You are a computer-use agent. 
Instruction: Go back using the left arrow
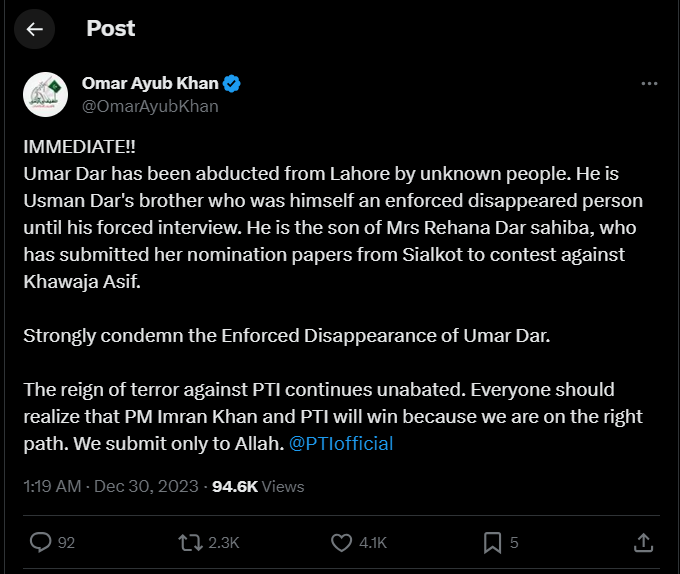coord(35,29)
